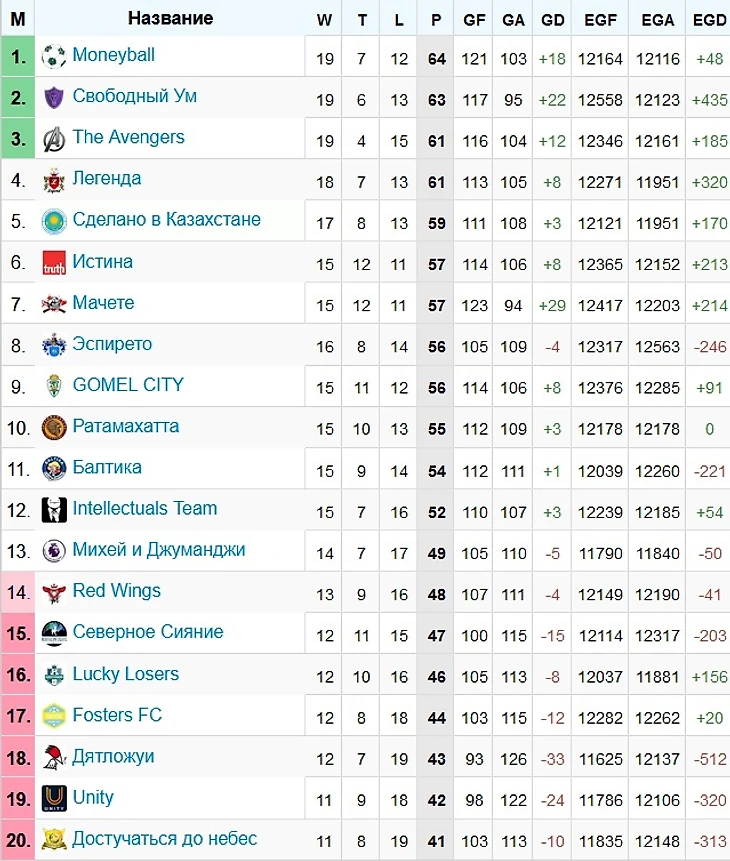This screenshot has width=730, height=861.
Task: Open the Достучаться до небес link
Action: (164, 839)
